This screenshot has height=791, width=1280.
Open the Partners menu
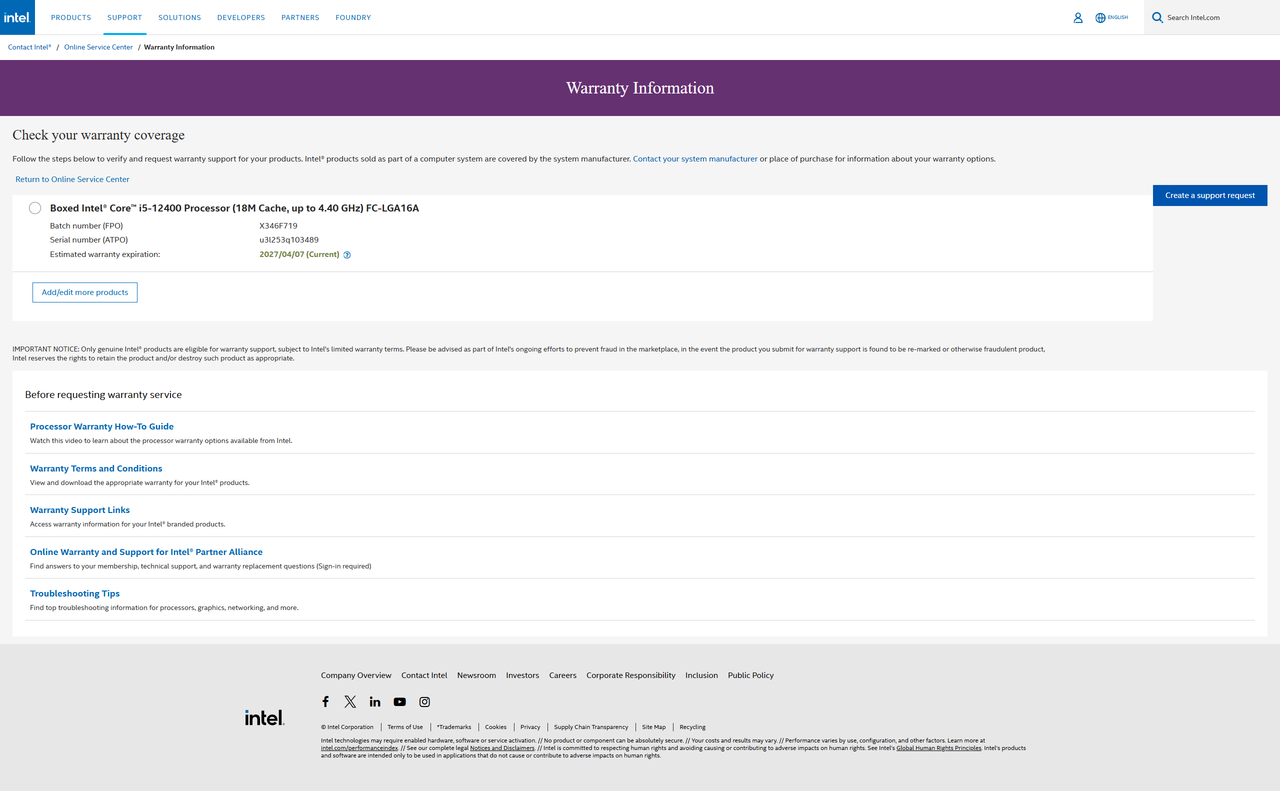[300, 18]
